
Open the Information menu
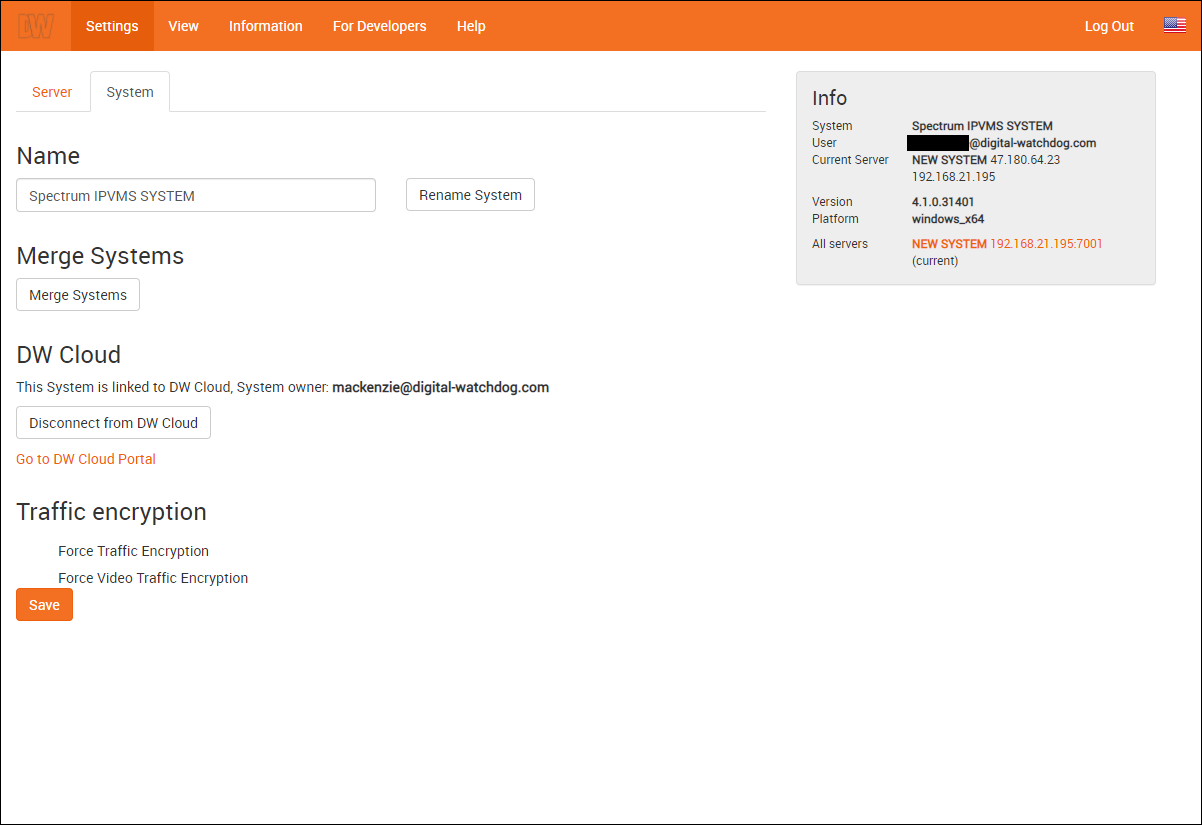tap(265, 26)
